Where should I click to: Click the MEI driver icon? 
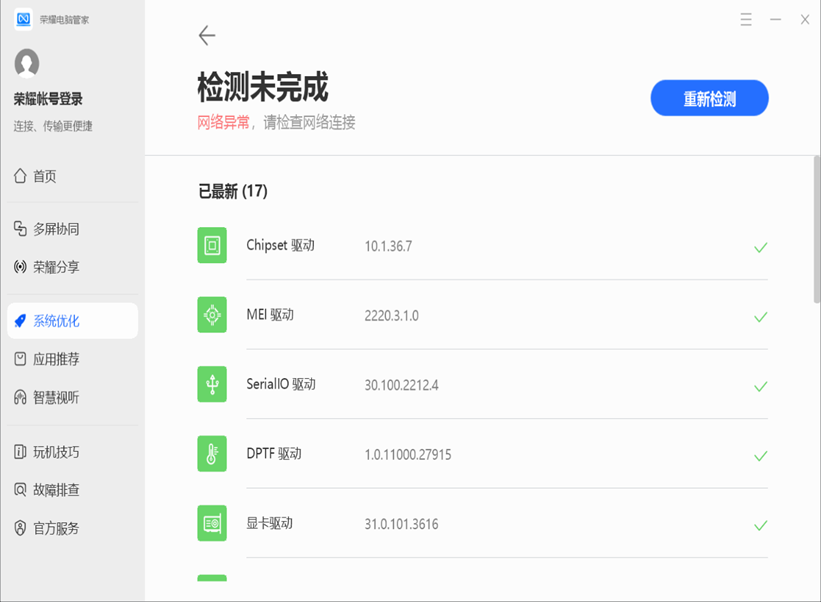[212, 315]
